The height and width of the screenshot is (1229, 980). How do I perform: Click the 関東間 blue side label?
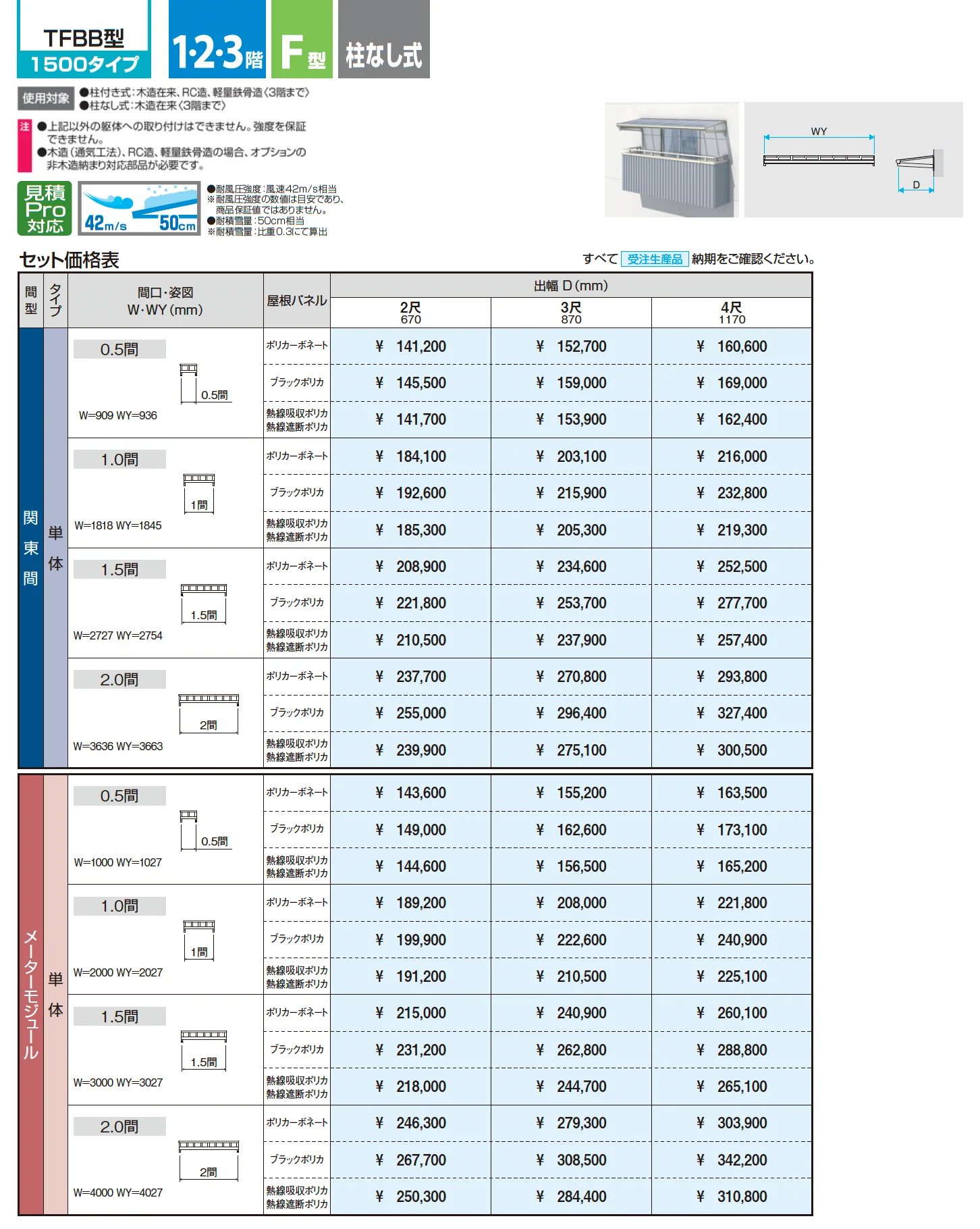pos(31,548)
